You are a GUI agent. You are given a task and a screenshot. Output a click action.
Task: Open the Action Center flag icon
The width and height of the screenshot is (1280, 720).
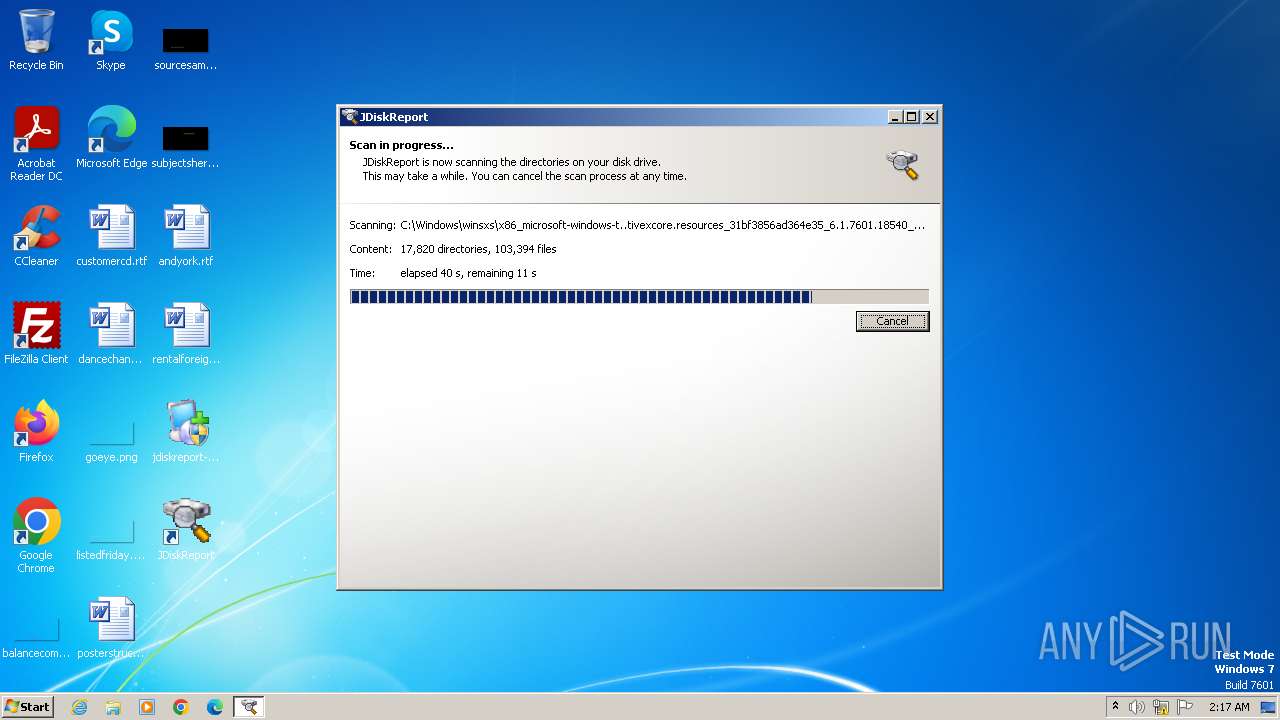[1185, 707]
